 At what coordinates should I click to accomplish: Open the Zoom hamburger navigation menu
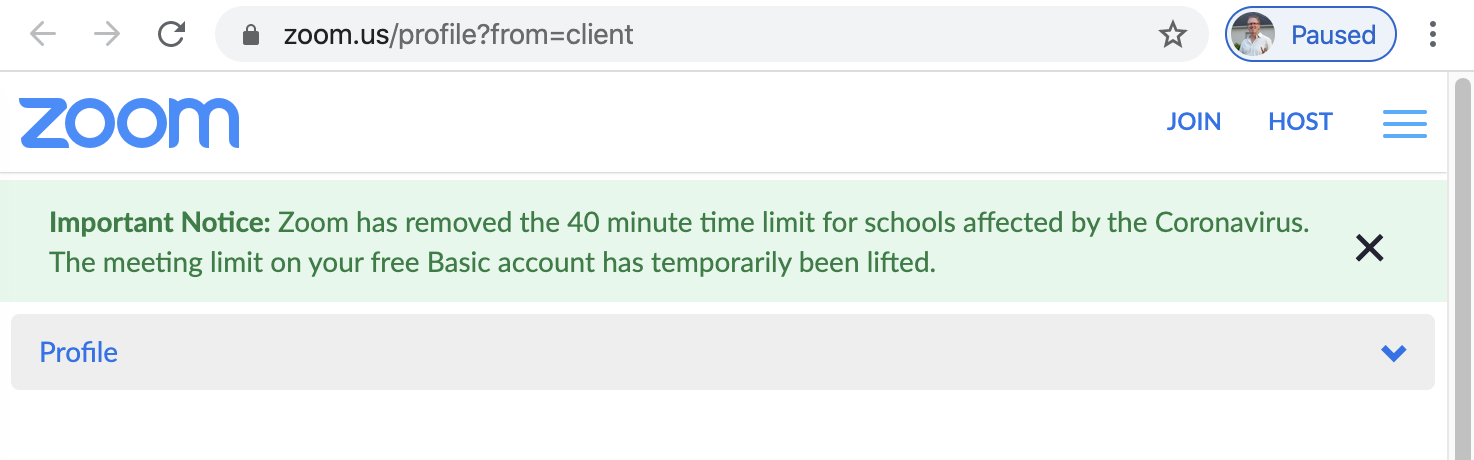1405,123
